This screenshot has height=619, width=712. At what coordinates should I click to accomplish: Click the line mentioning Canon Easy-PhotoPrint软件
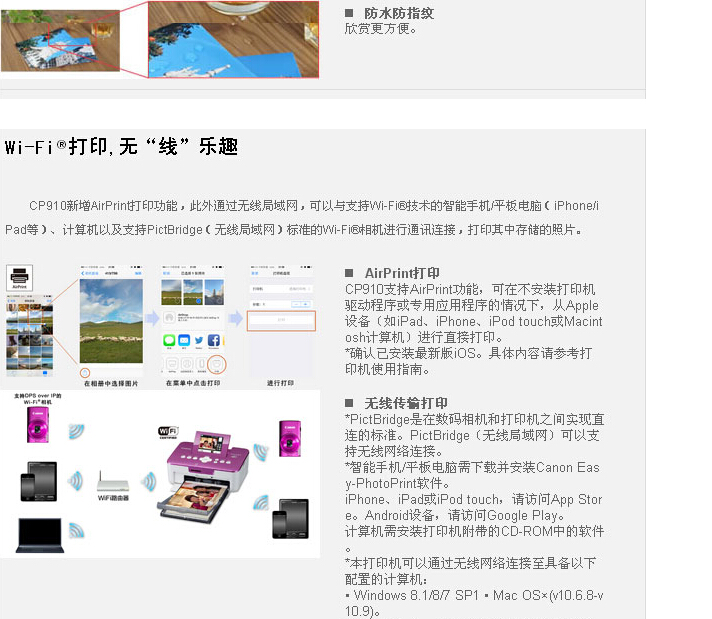(472, 475)
